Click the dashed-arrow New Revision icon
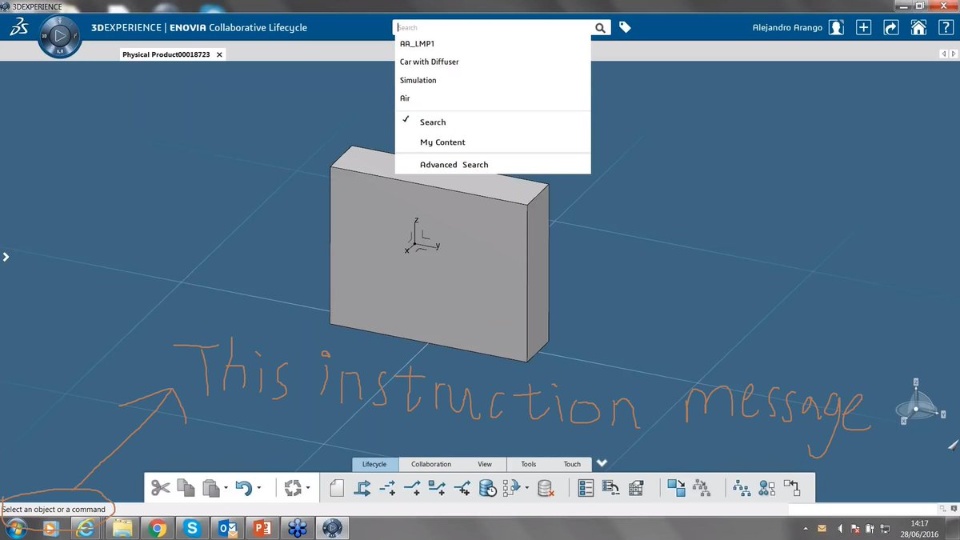This screenshot has height=540, width=960. (x=387, y=487)
